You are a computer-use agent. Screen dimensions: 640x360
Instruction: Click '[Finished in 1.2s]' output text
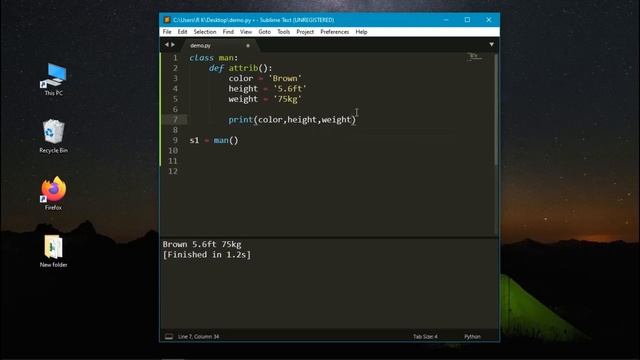tap(207, 255)
